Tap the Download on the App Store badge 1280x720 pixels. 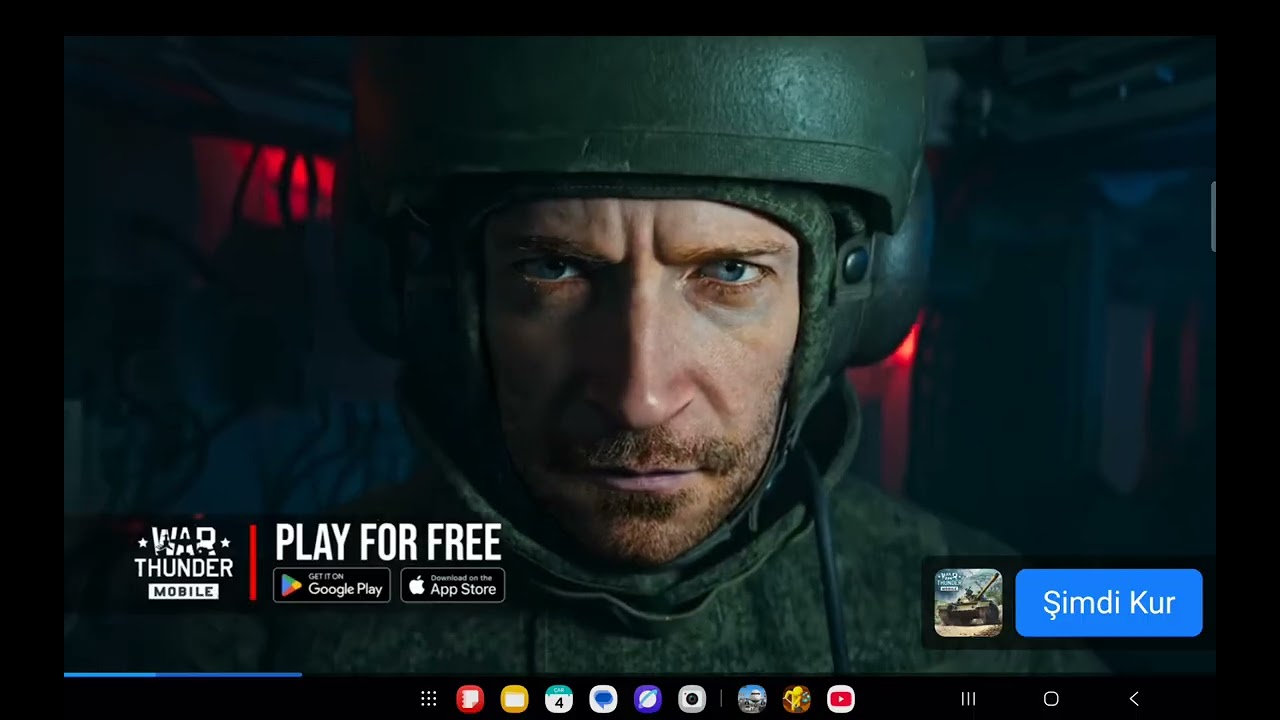tap(453, 585)
